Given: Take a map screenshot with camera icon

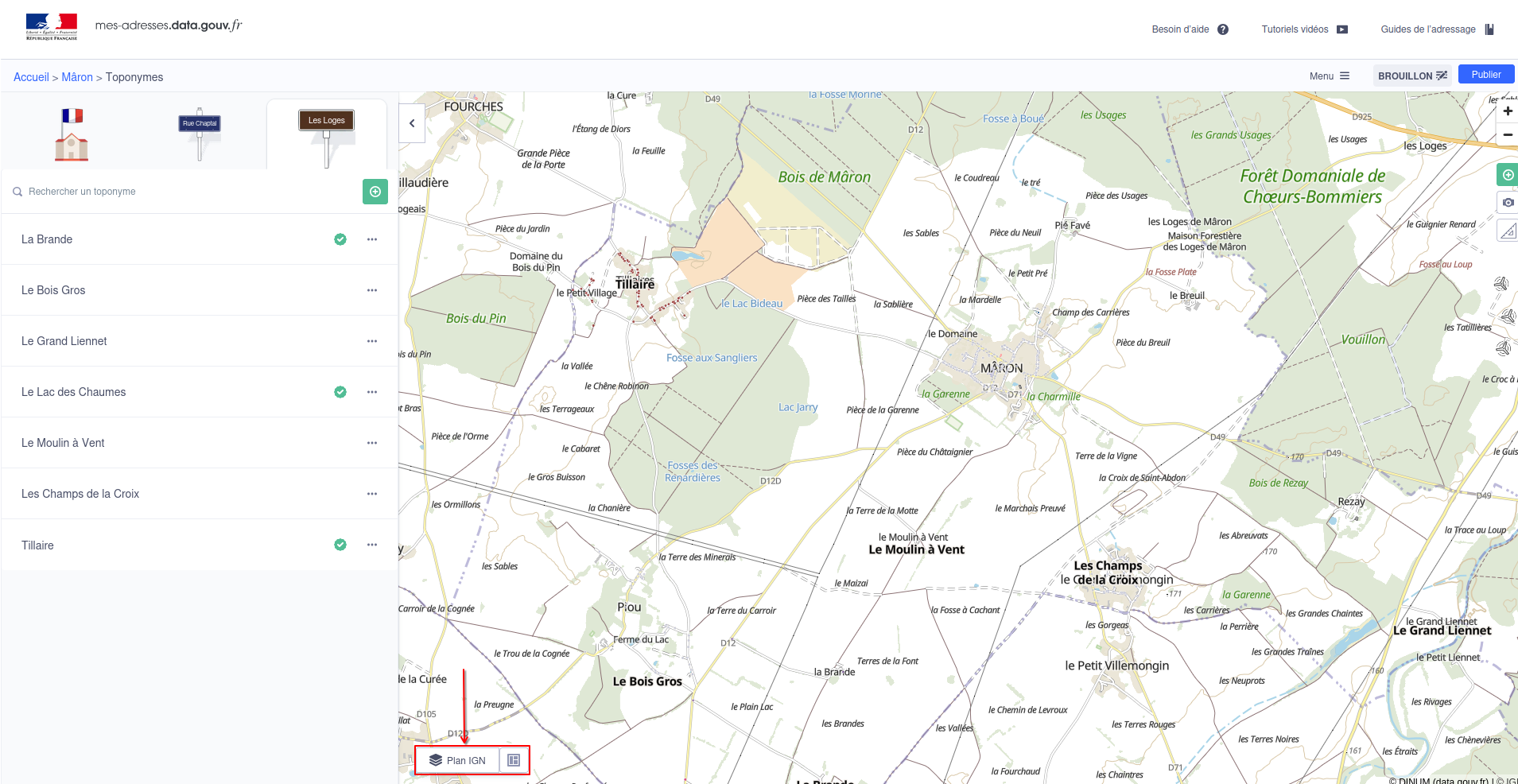Looking at the screenshot, I should [x=1507, y=203].
